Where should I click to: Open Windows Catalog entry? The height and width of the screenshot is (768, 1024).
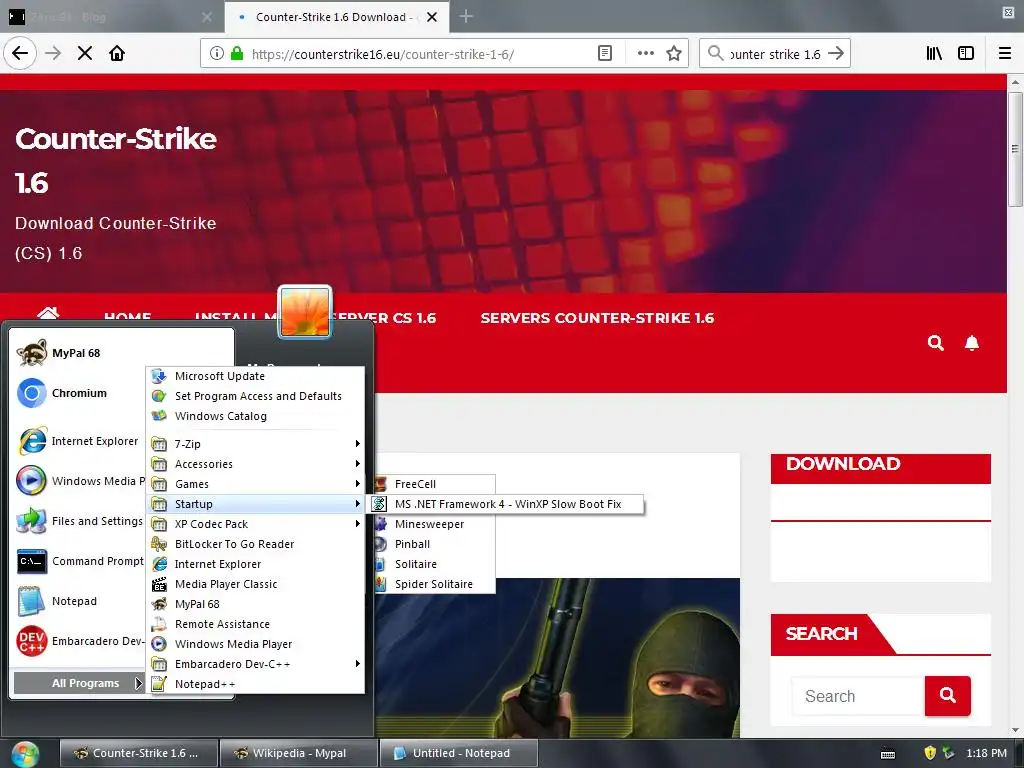point(255,416)
